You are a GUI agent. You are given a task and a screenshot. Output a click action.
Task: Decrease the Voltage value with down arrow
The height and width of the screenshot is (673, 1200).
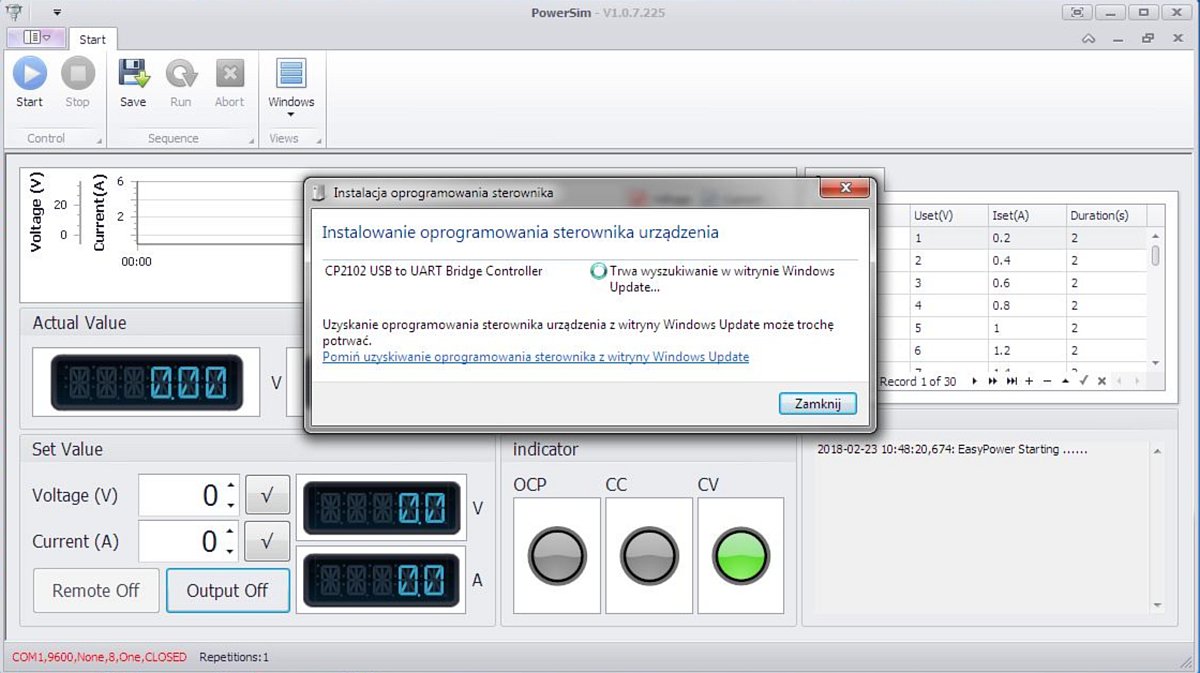[231, 505]
